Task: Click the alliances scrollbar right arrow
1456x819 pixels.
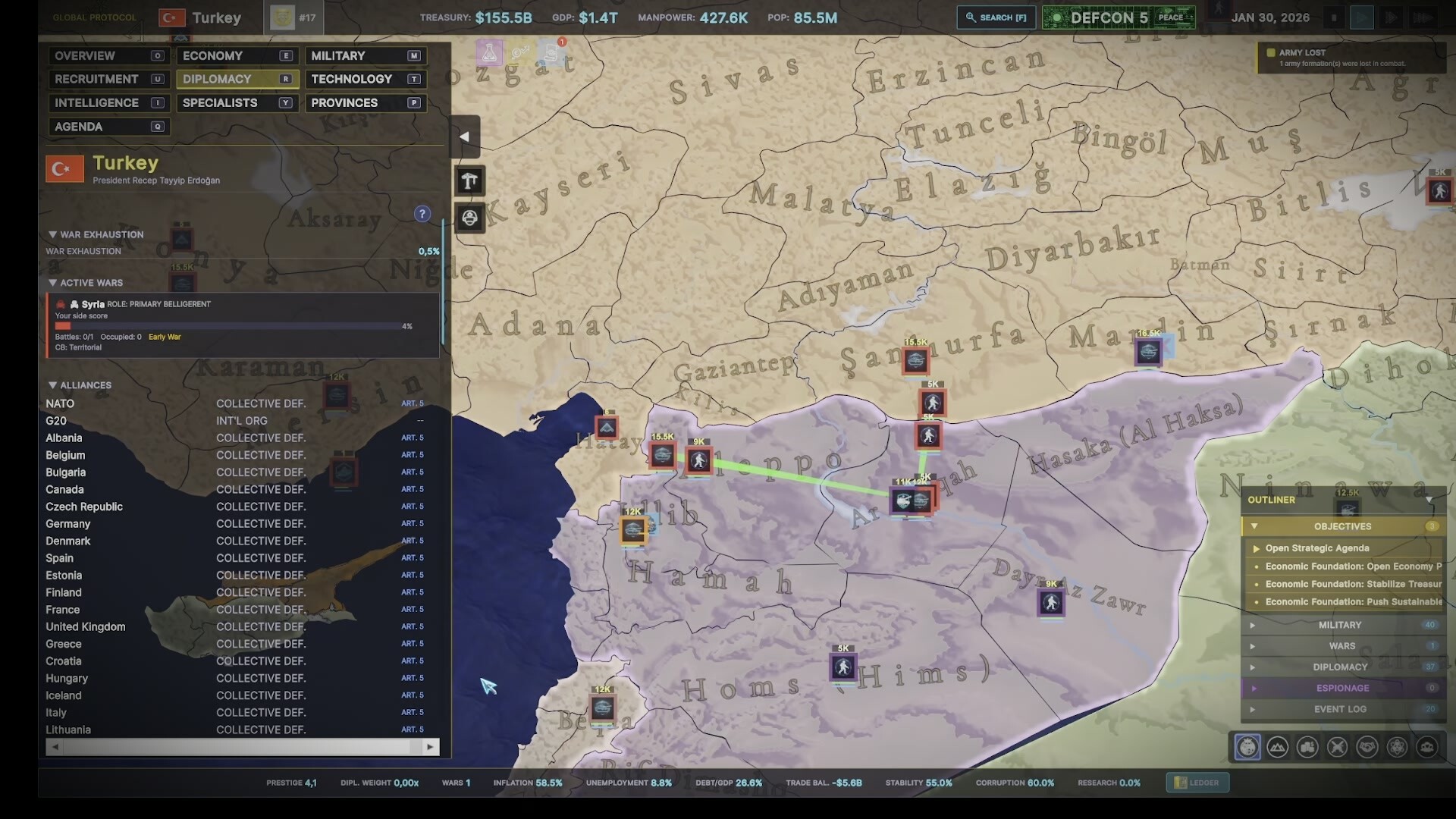Action: click(430, 747)
